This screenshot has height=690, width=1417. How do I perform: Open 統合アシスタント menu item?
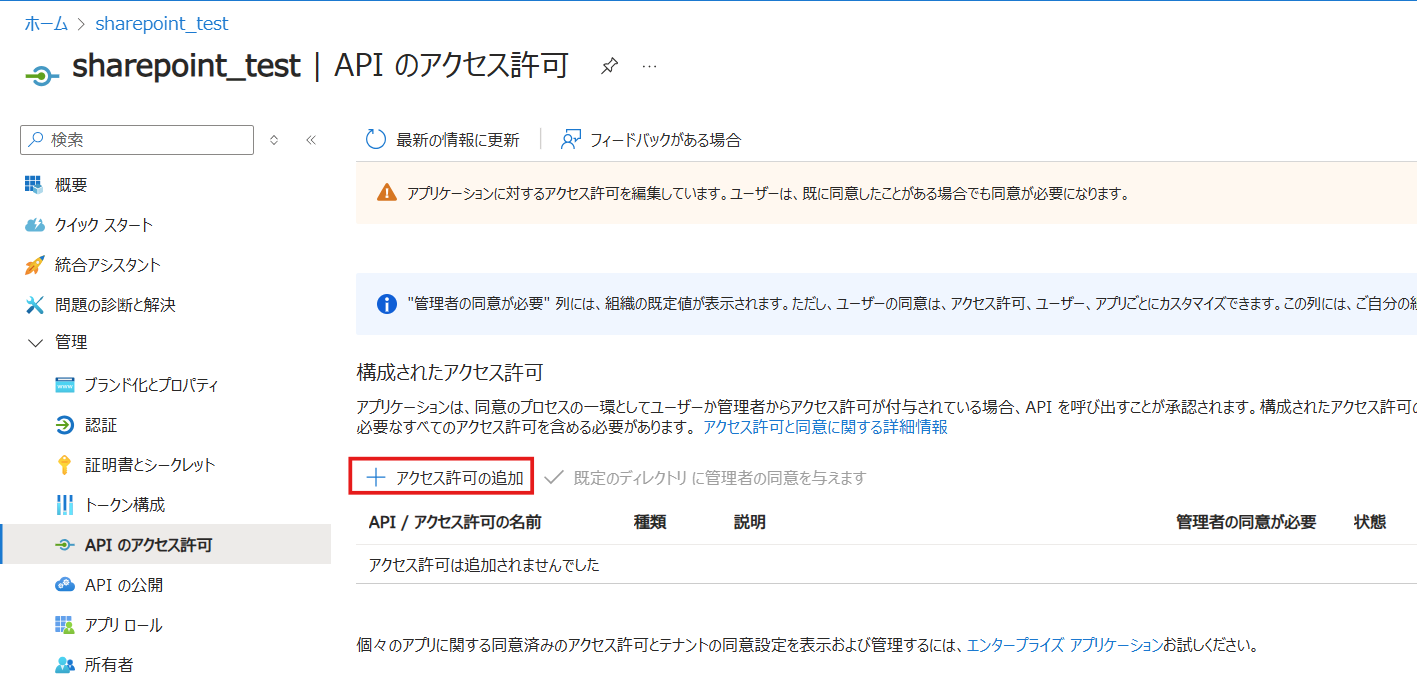pyautogui.click(x=108, y=265)
